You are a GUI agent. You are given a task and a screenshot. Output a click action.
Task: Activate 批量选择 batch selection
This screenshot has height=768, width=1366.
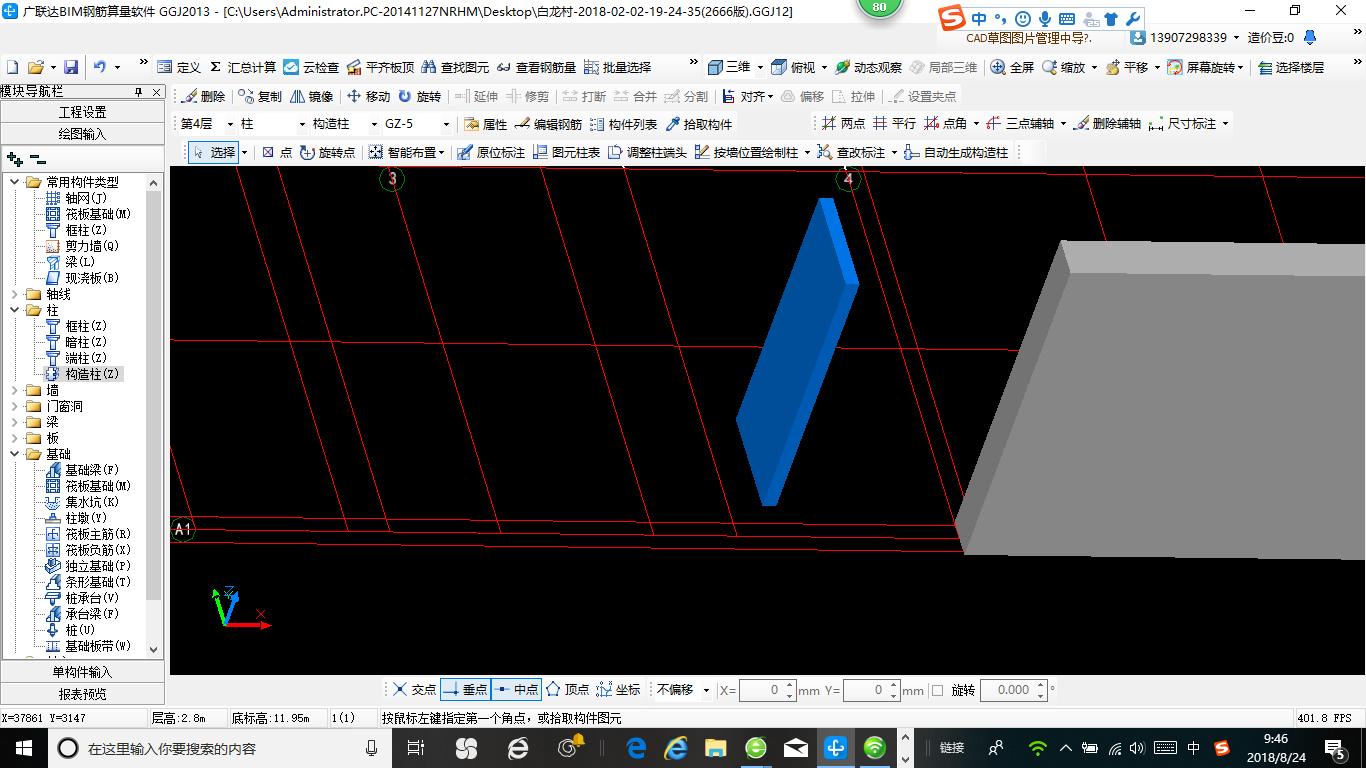coord(617,67)
